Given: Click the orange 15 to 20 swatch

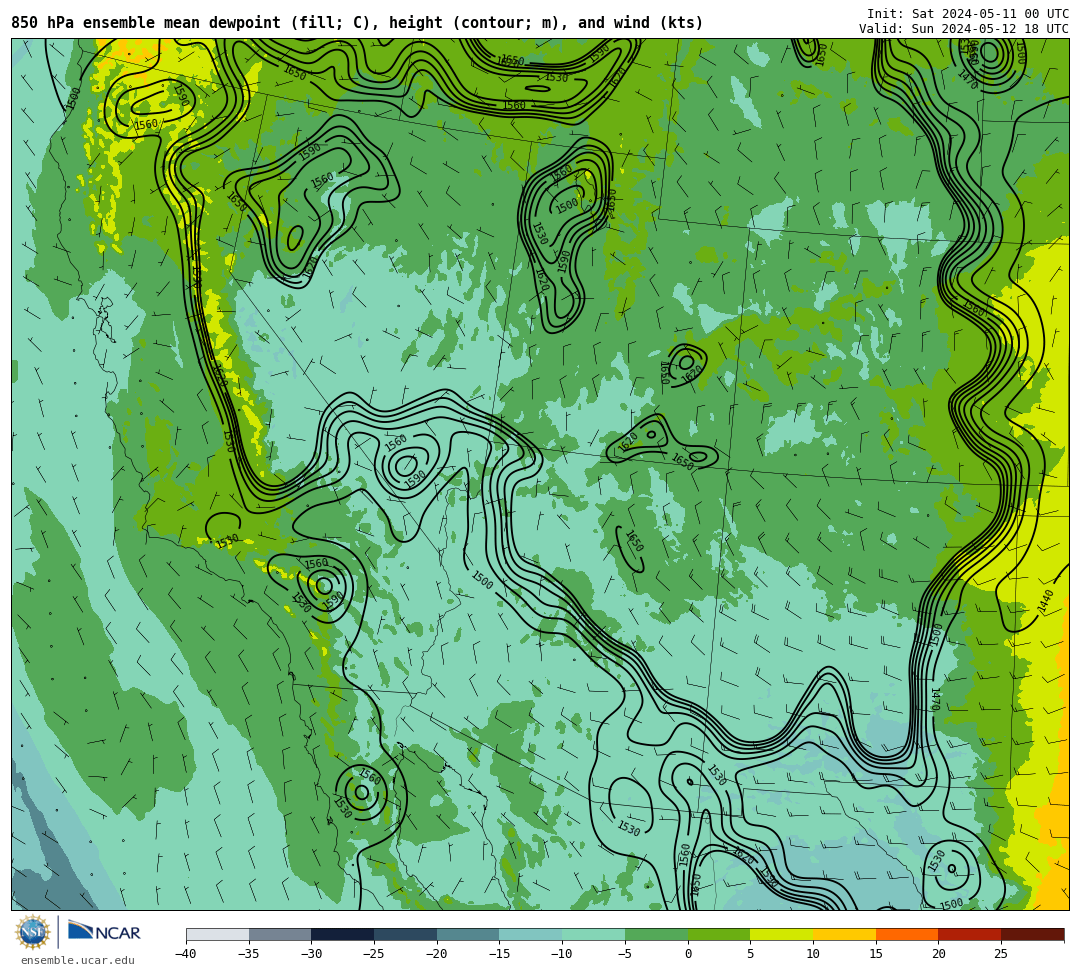Looking at the screenshot, I should tap(907, 934).
